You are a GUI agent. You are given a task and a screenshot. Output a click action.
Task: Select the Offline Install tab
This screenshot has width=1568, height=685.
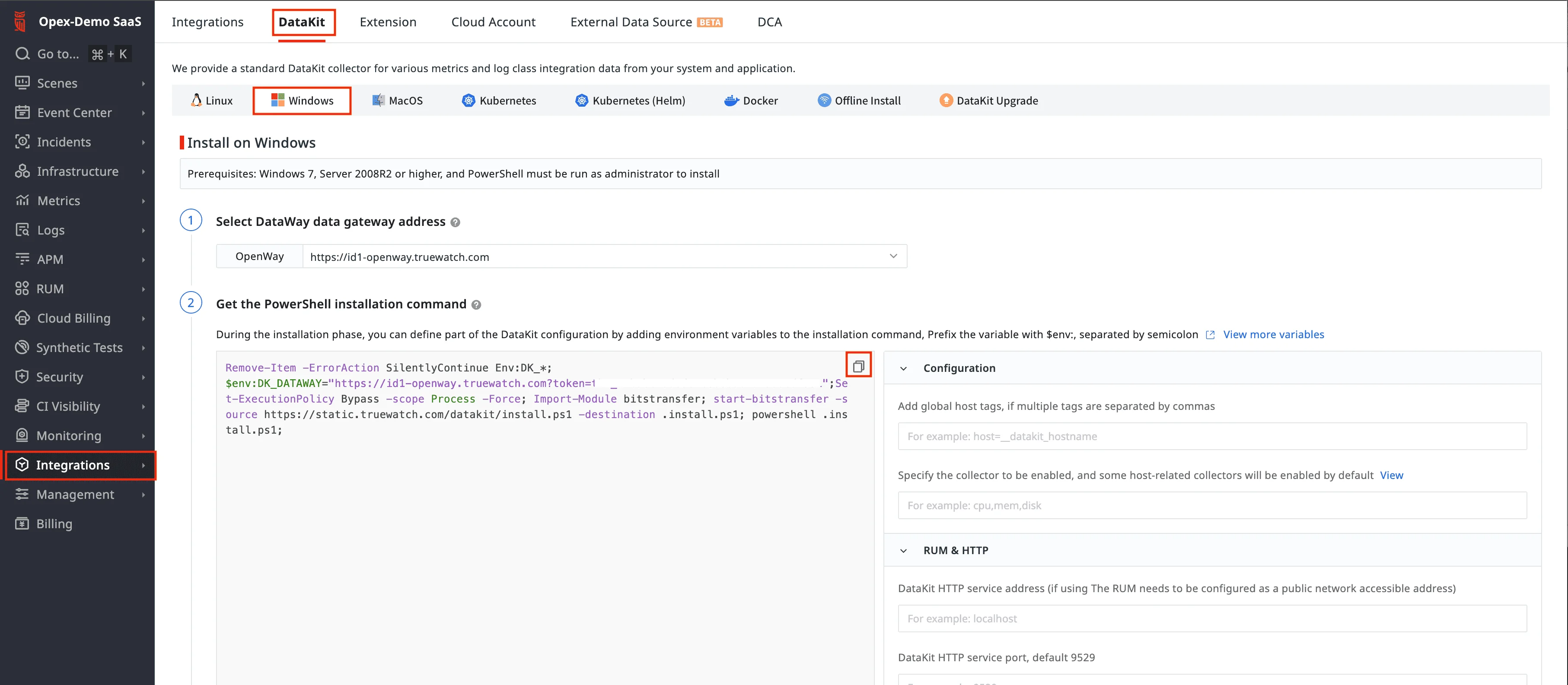coord(859,100)
